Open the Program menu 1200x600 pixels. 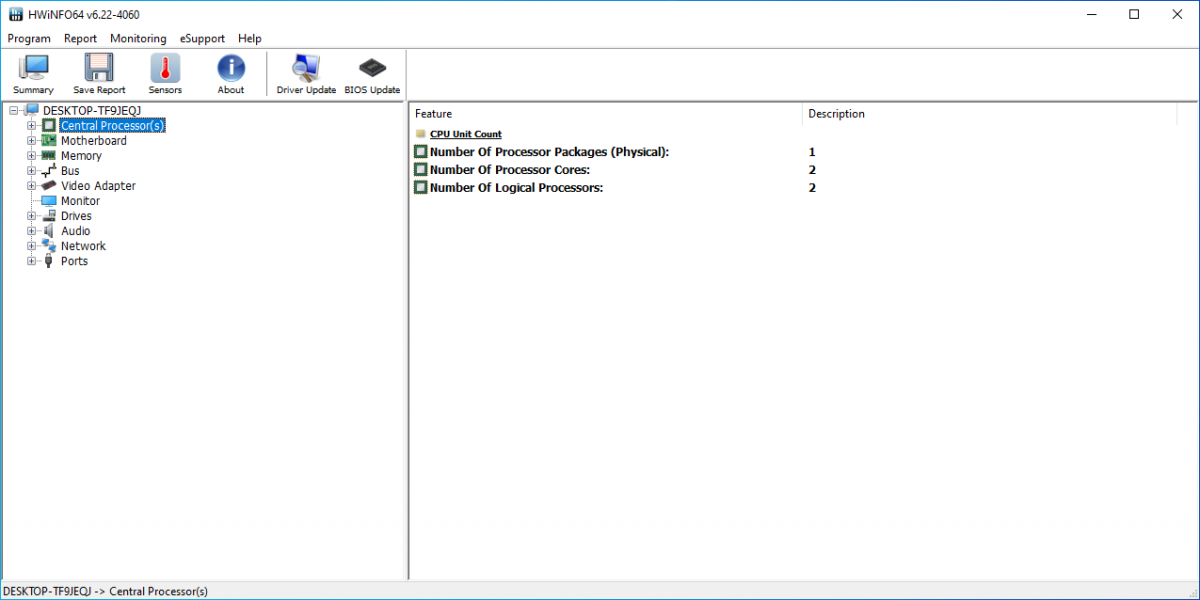[29, 39]
